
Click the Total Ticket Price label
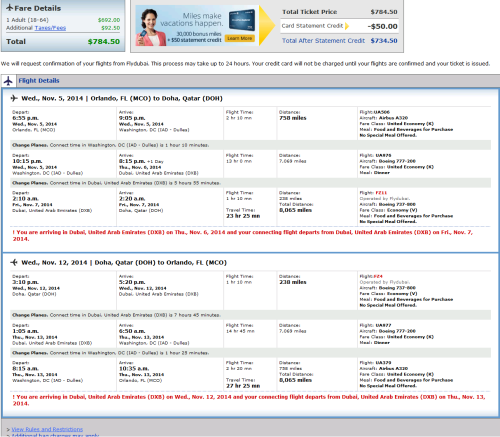coord(310,12)
